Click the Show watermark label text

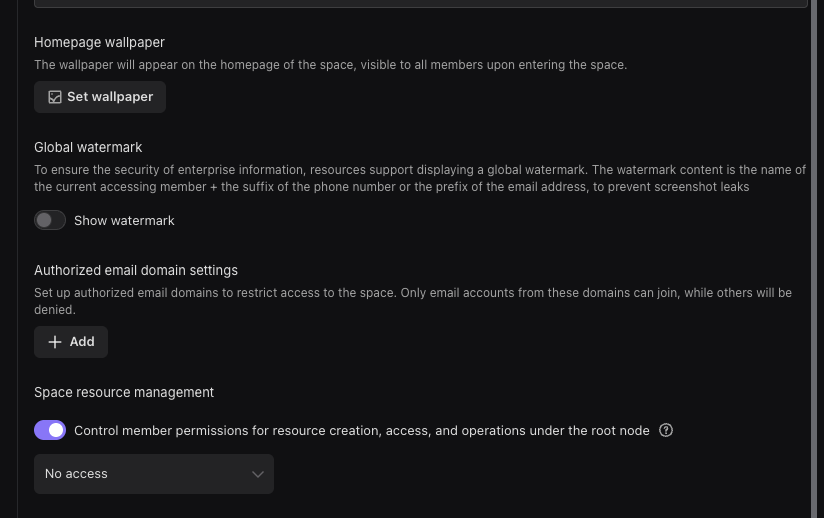[x=124, y=220]
